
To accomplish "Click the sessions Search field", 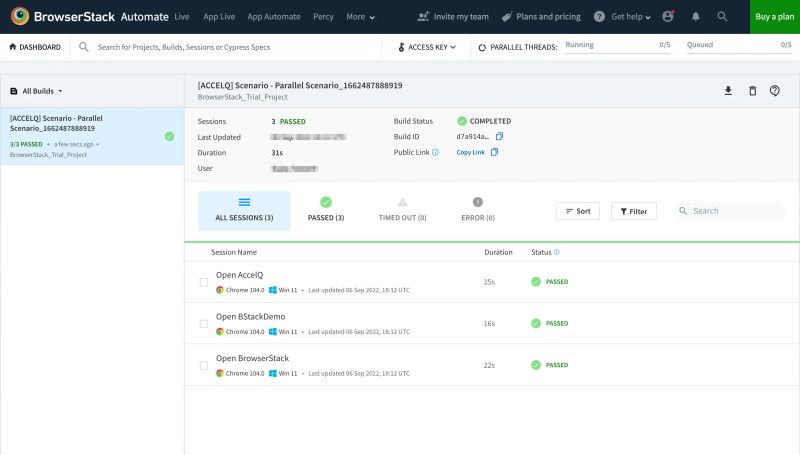I will point(731,211).
